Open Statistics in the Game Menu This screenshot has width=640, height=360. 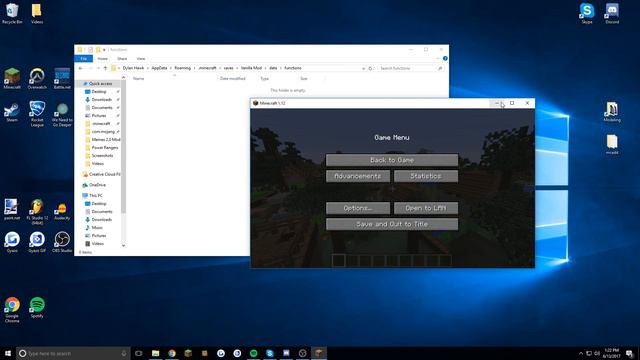426,176
